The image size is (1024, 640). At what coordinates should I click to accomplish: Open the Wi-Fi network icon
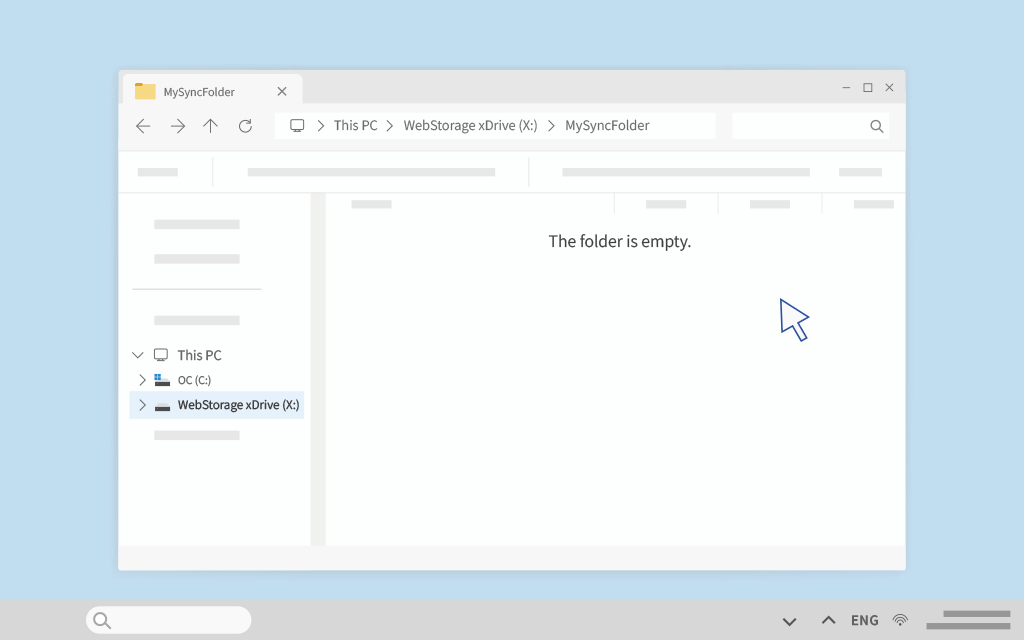[x=901, y=620]
